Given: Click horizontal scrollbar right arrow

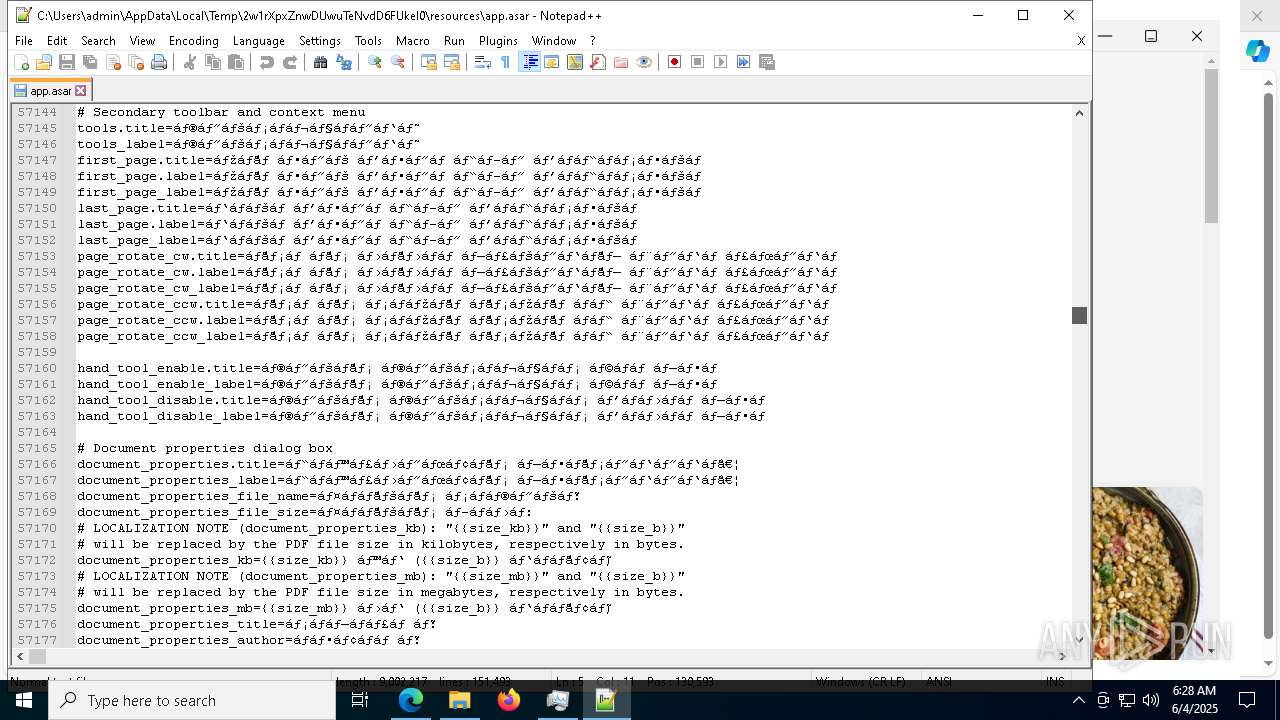Looking at the screenshot, I should point(1062,657).
